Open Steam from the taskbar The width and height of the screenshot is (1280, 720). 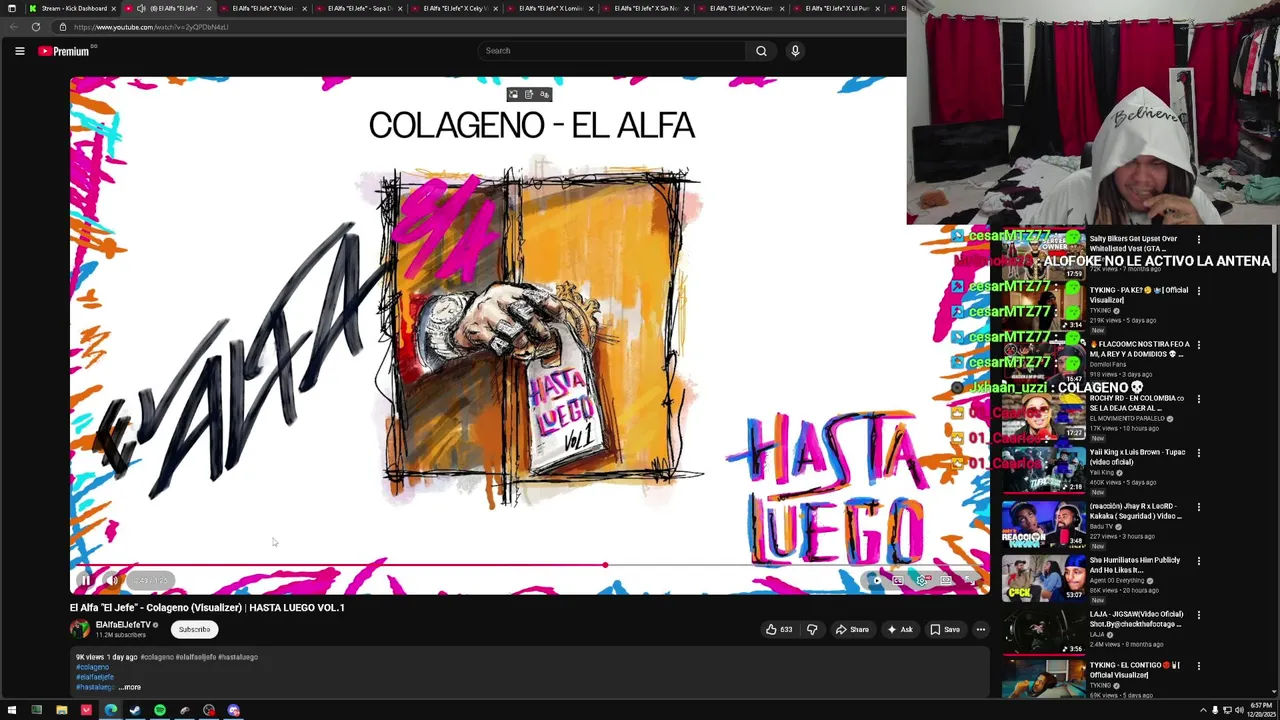(135, 711)
